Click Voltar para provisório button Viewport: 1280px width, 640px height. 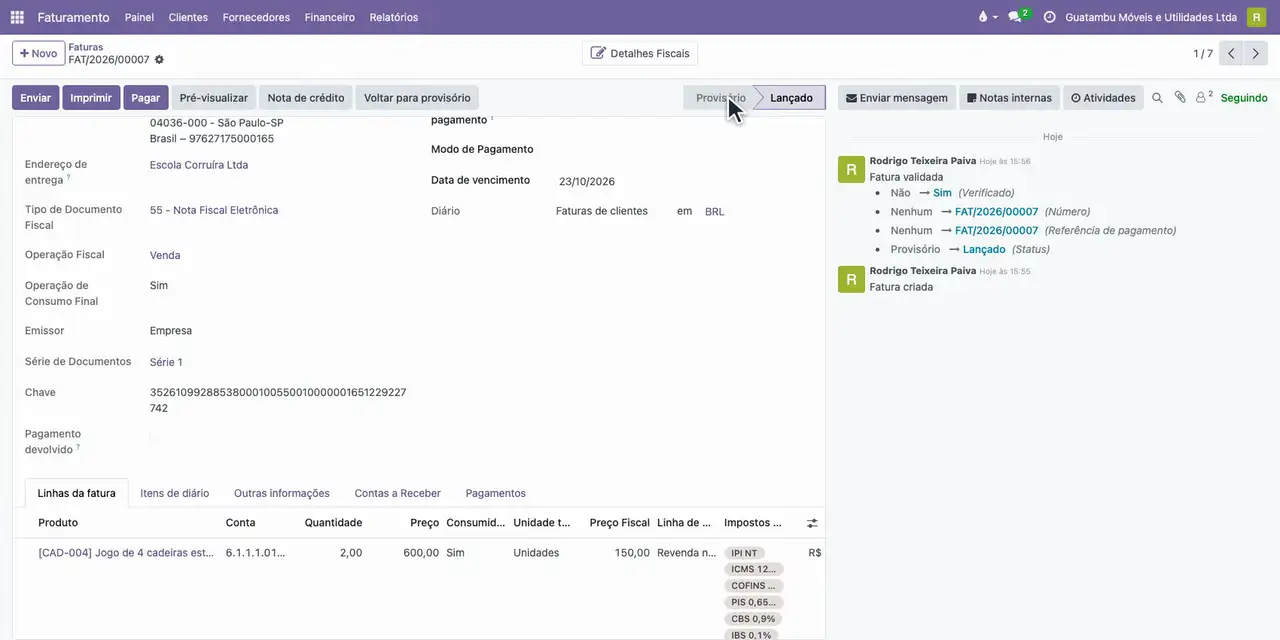pos(417,98)
